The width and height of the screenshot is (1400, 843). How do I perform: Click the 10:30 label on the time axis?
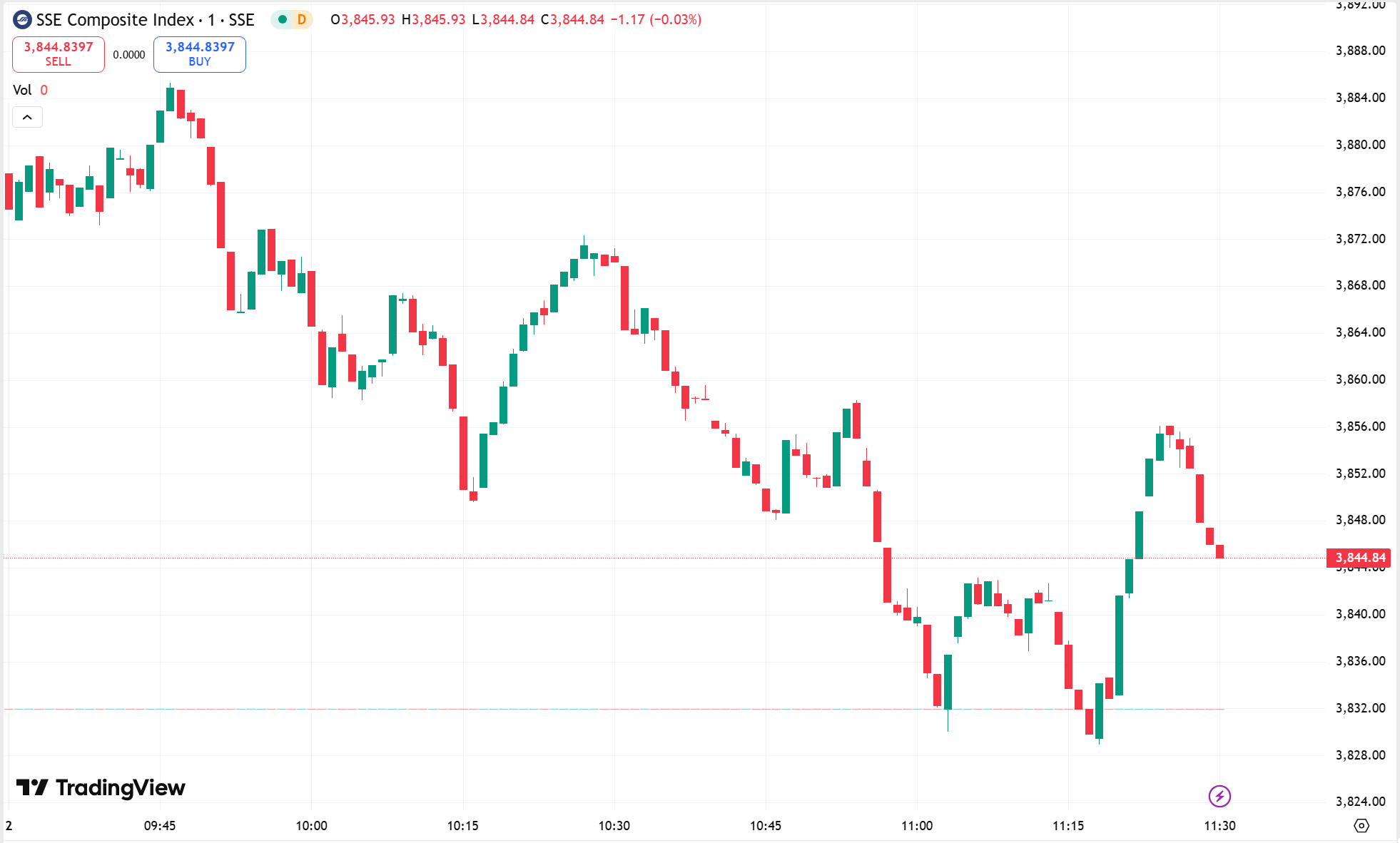tap(614, 826)
